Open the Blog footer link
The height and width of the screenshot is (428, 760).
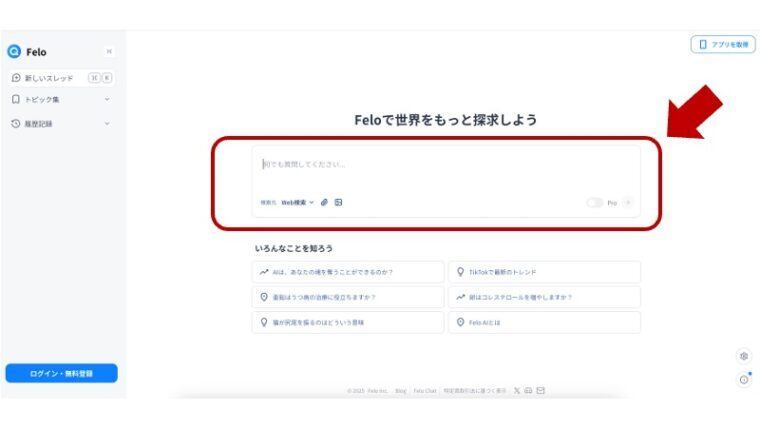(x=400, y=391)
